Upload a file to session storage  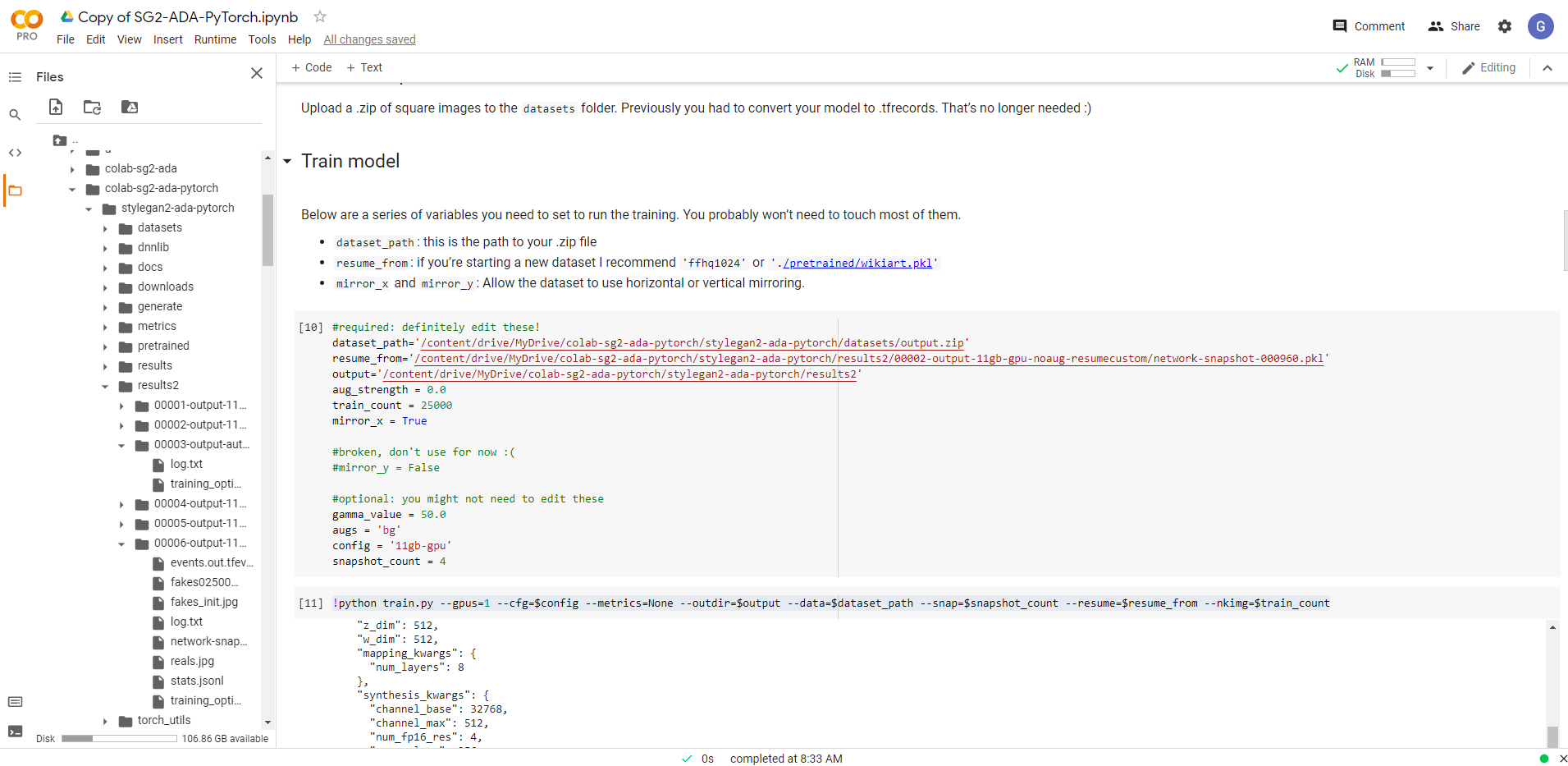55,107
